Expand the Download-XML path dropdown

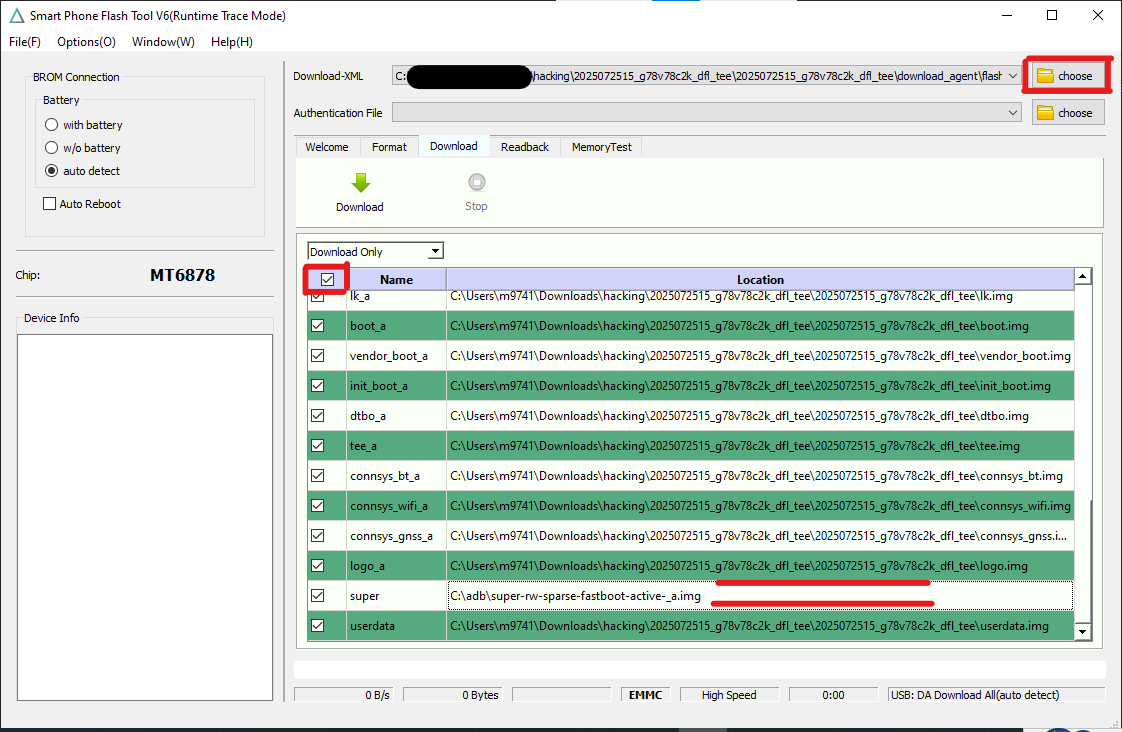point(1014,76)
